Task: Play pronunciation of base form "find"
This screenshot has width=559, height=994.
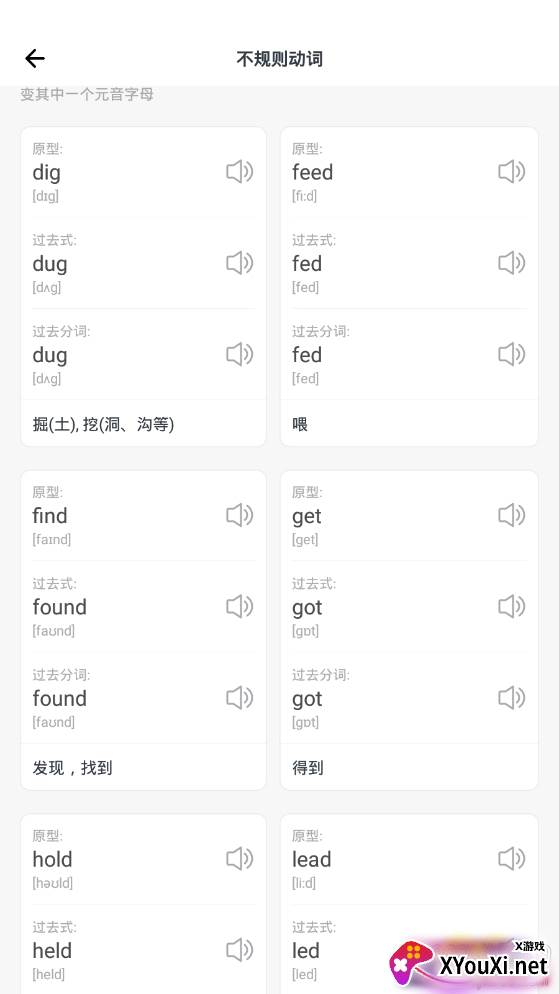Action: [240, 515]
